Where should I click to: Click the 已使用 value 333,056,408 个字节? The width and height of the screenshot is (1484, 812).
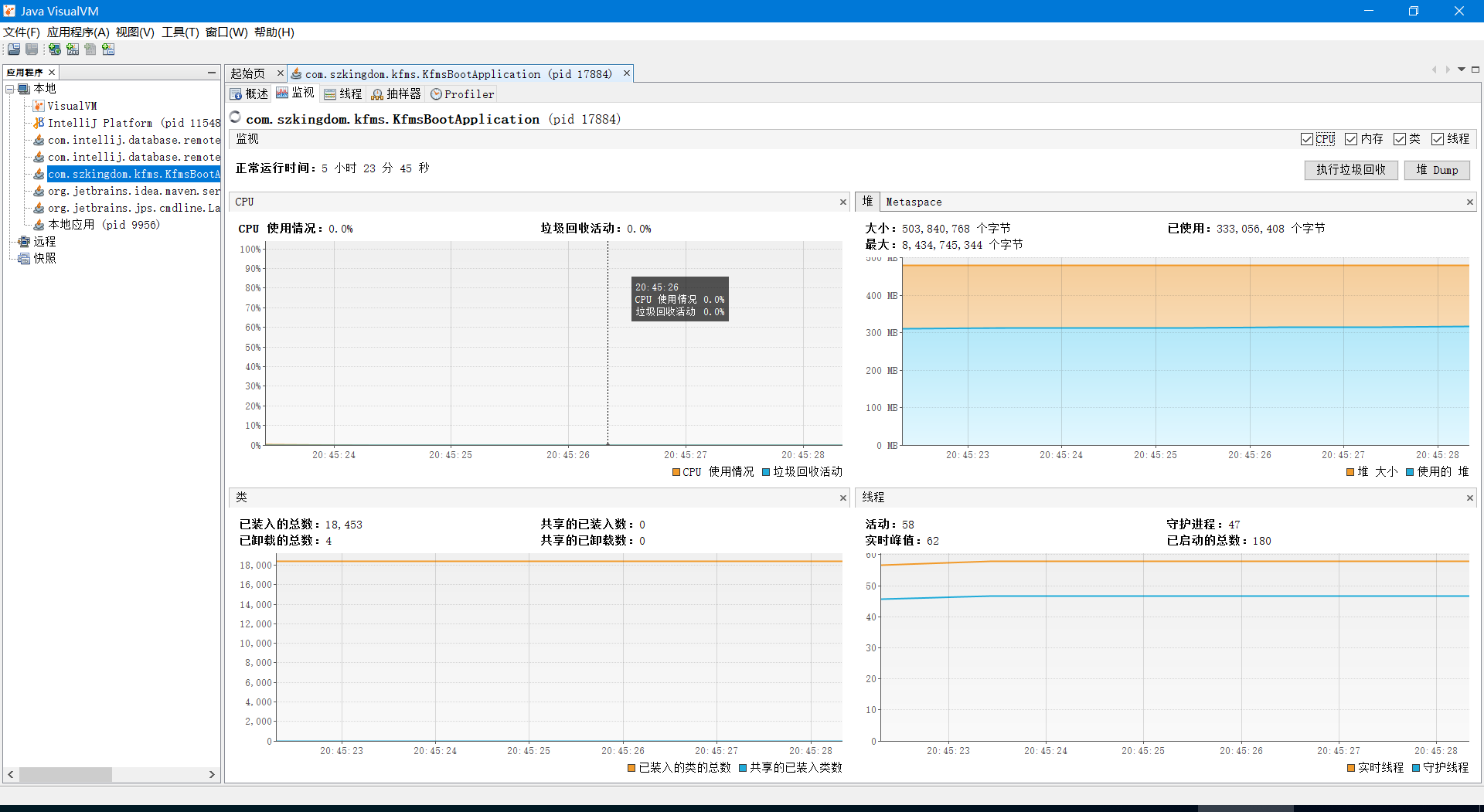pyautogui.click(x=1271, y=229)
